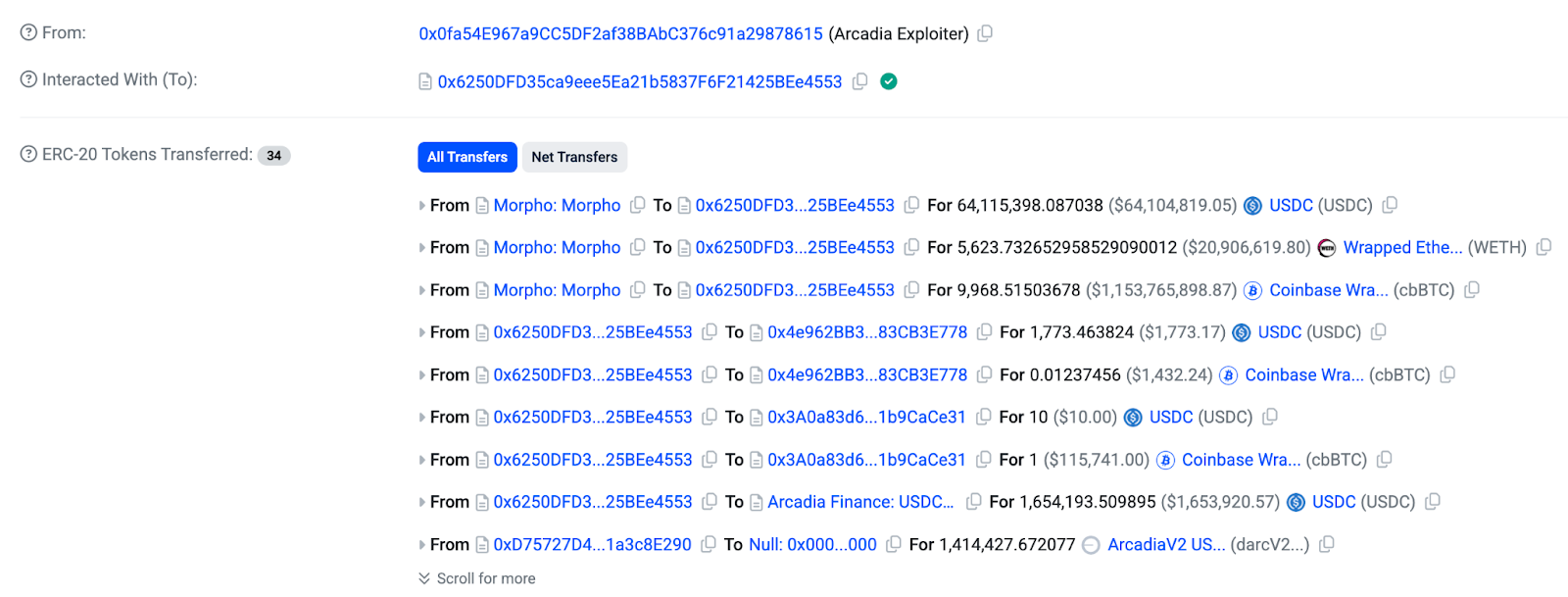Viewport: 1568px width, 597px height.
Task: Select the All Transfers tab
Action: (467, 157)
